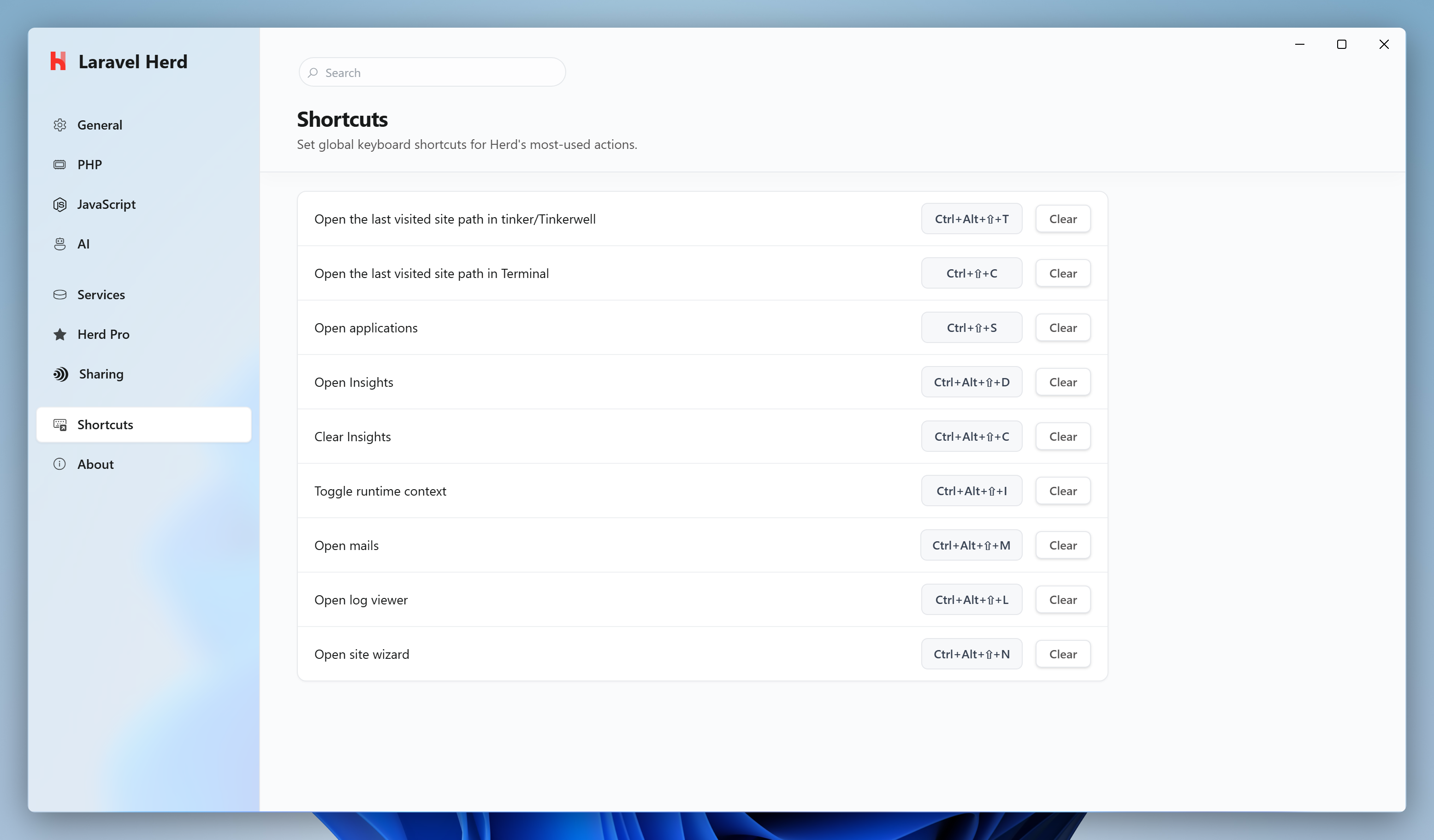The image size is (1434, 840).
Task: Edit the Ctrl+Alt+⇧+D shortcut field
Action: click(972, 383)
